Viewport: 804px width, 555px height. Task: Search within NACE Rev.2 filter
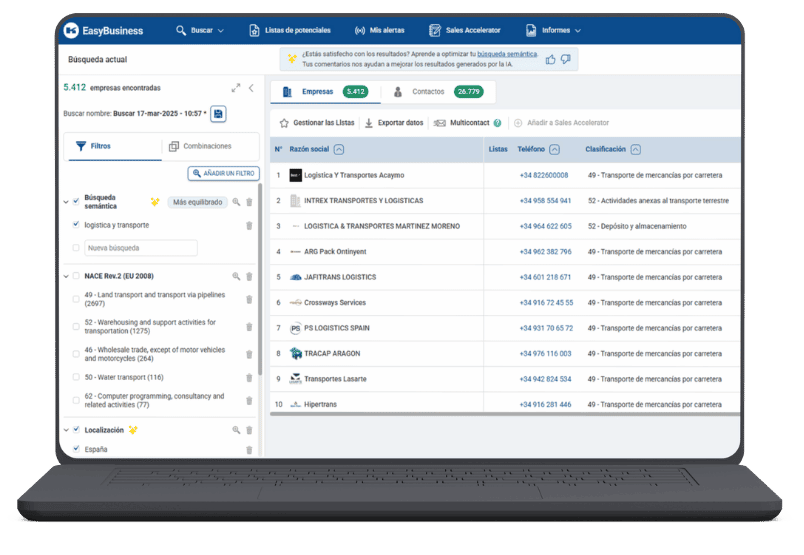pyautogui.click(x=236, y=276)
